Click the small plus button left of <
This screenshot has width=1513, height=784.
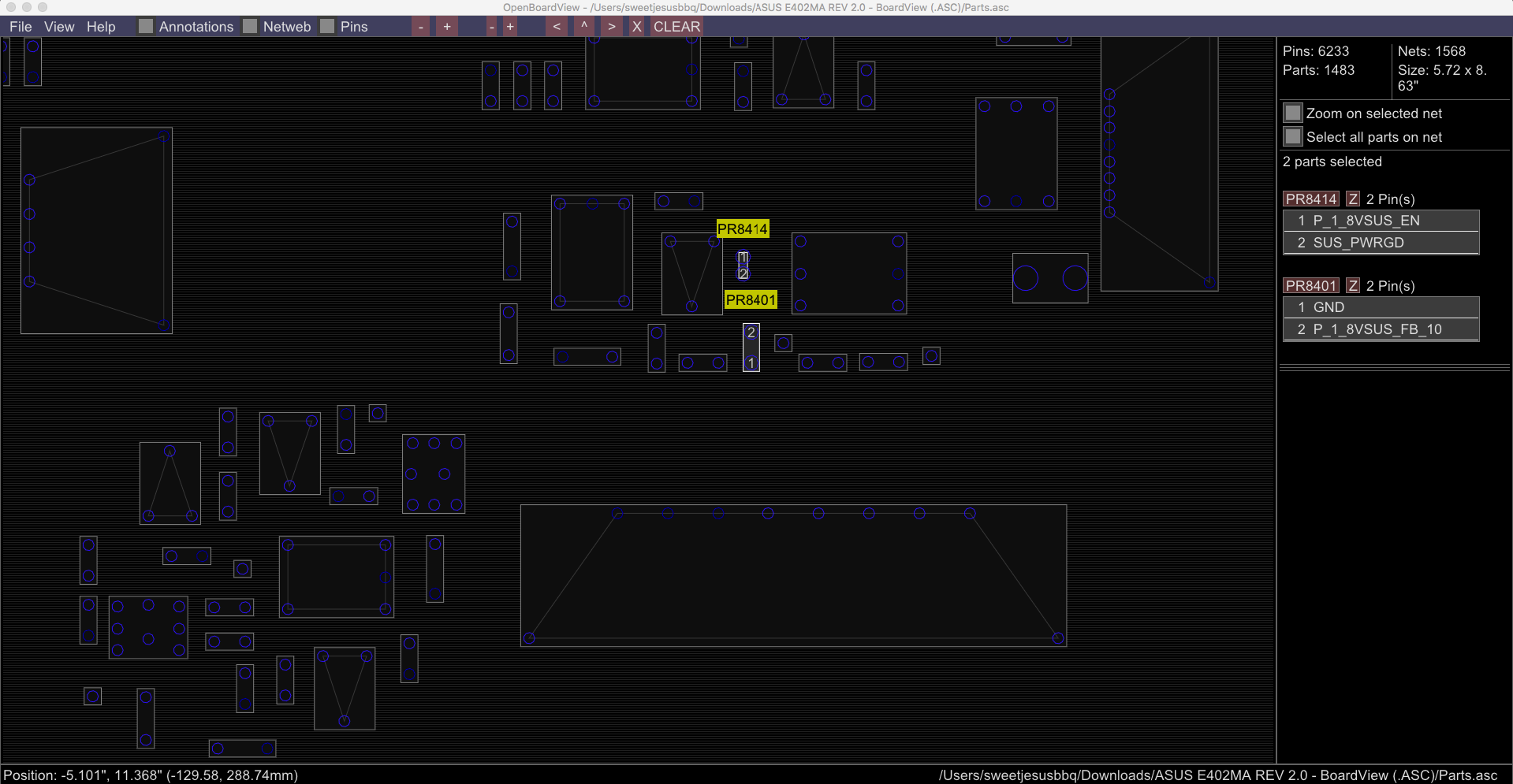click(510, 27)
